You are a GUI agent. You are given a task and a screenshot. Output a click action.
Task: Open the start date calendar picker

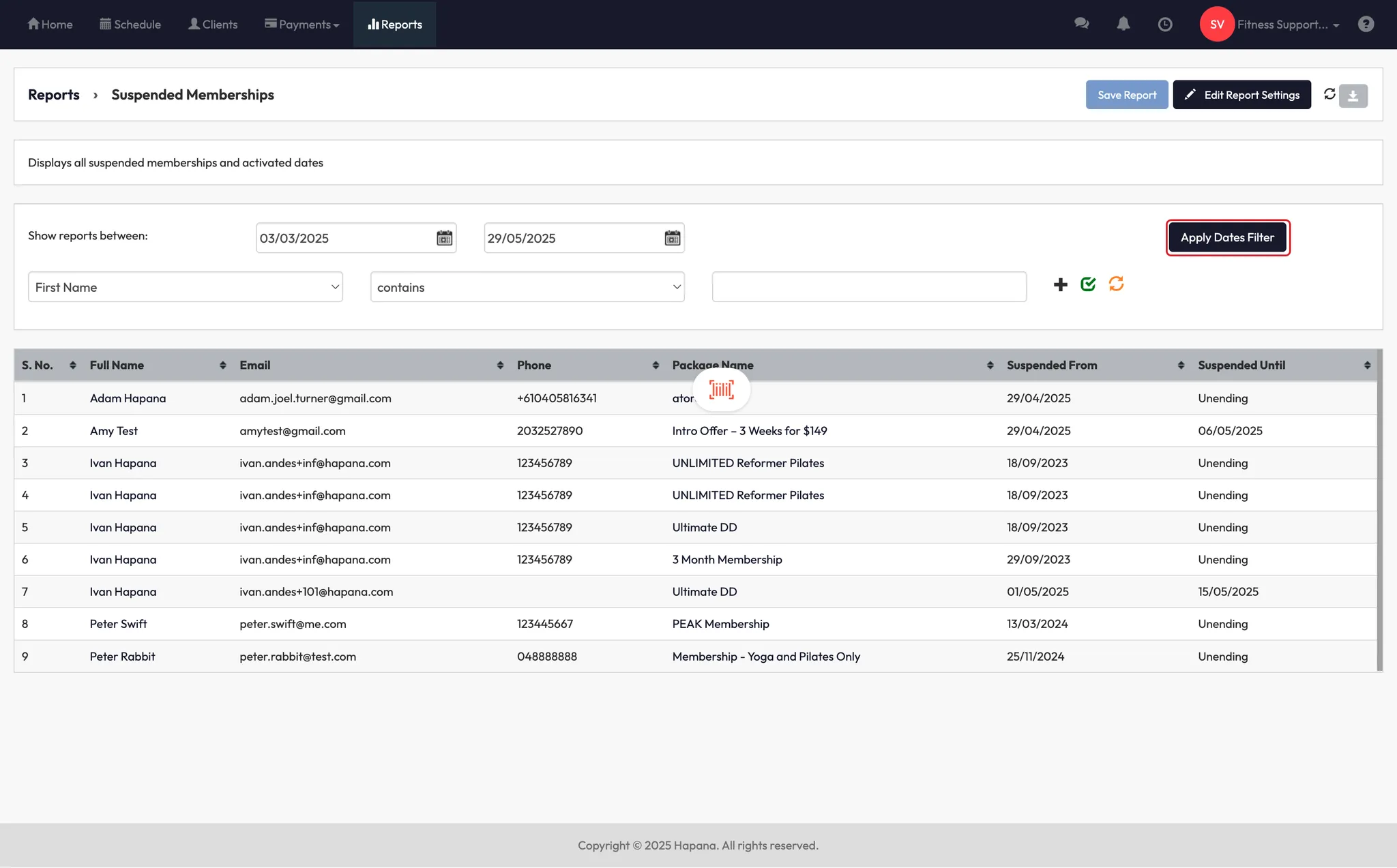(444, 238)
